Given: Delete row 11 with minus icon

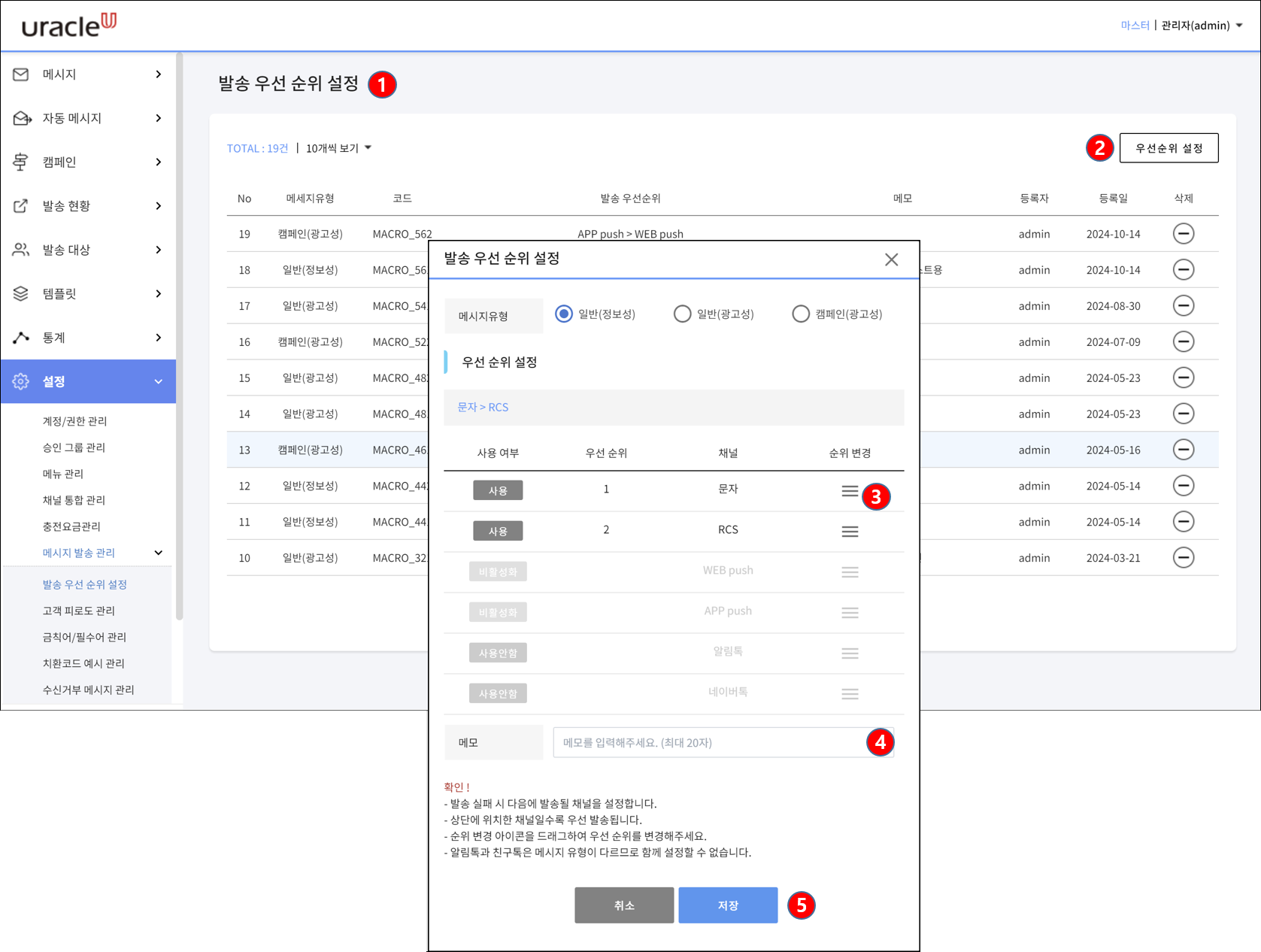Looking at the screenshot, I should click(1184, 522).
